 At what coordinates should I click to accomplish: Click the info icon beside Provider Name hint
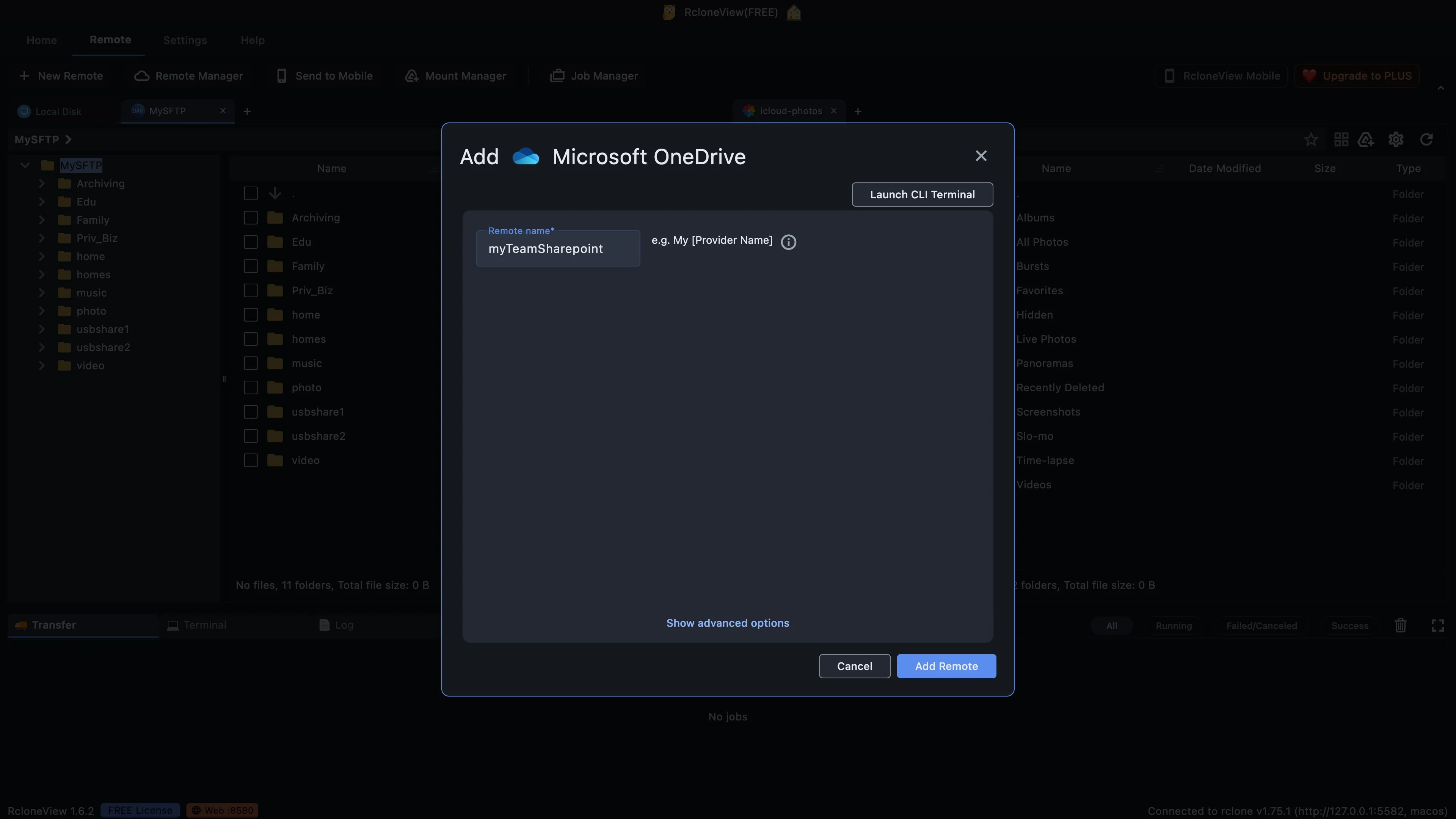pos(789,242)
